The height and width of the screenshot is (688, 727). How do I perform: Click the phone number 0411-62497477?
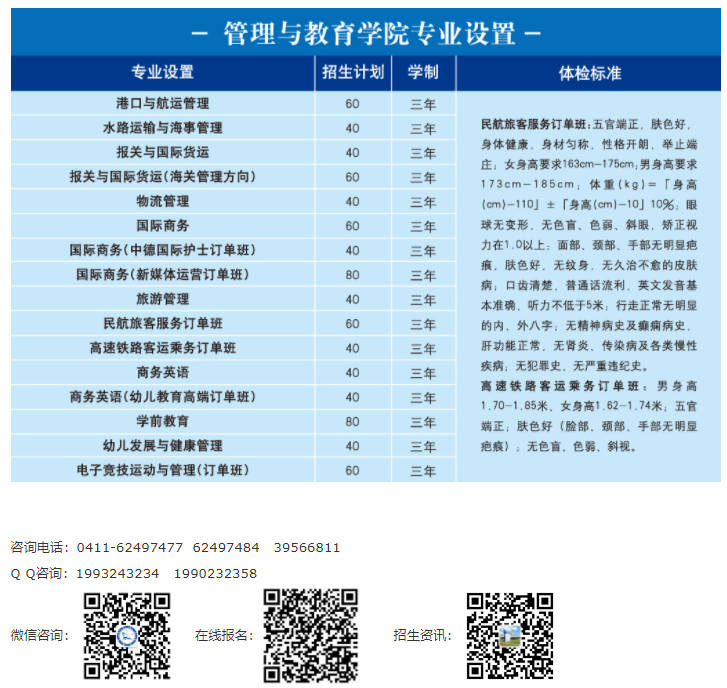coord(130,548)
